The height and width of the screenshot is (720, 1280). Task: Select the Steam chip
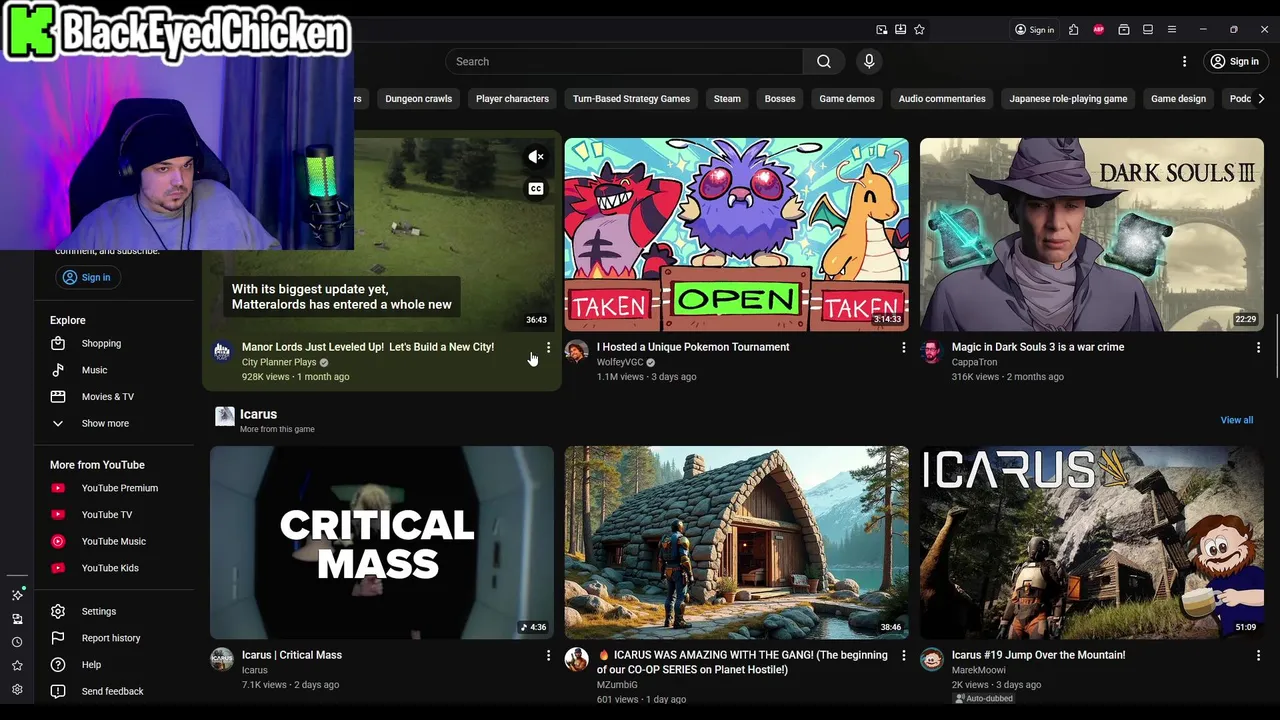pyautogui.click(x=727, y=98)
